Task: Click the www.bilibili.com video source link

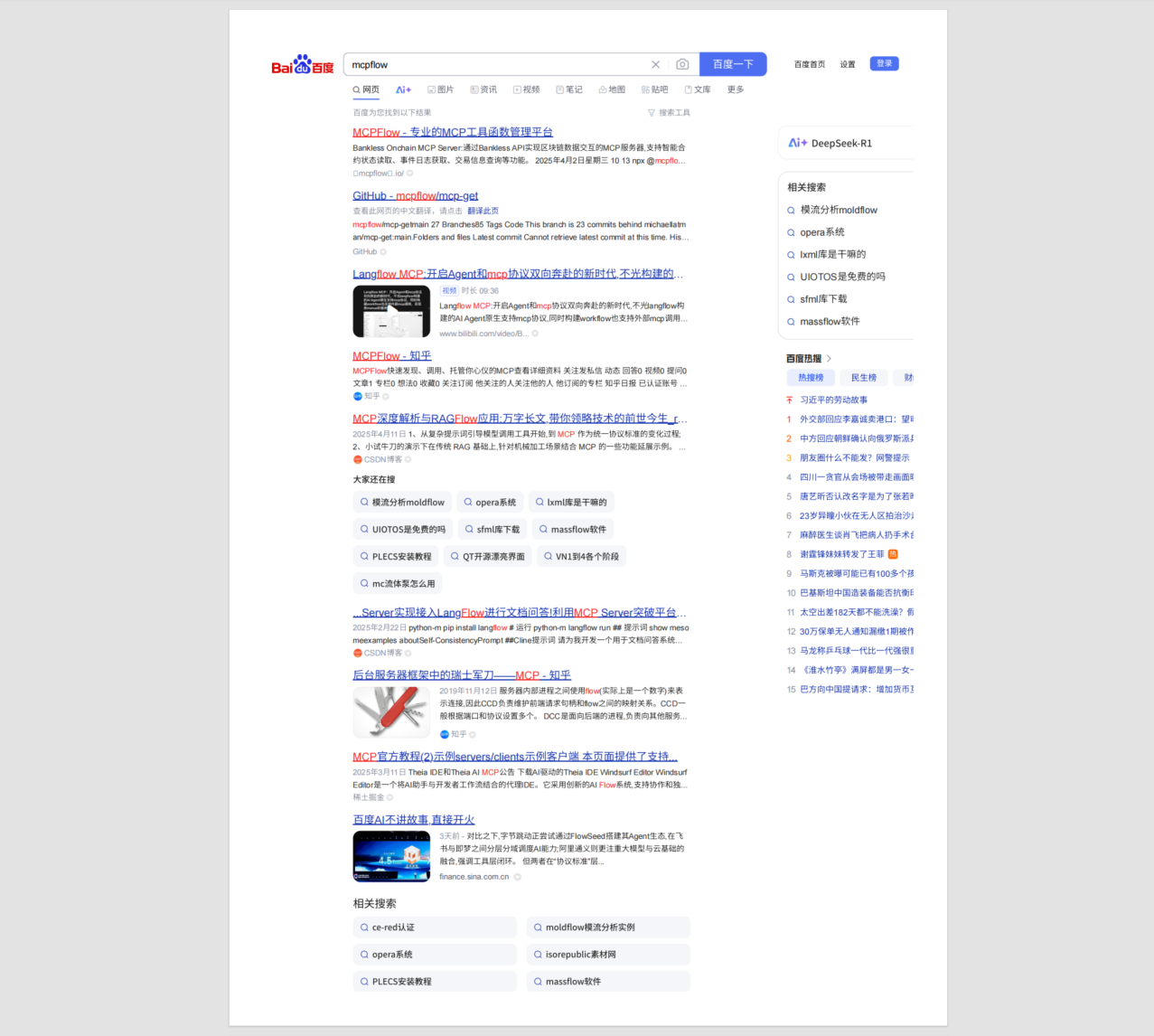Action: point(483,334)
